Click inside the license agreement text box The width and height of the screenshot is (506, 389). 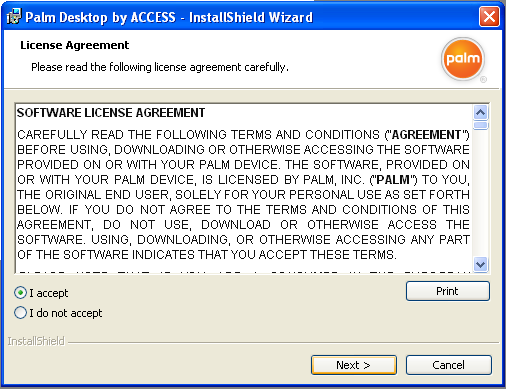pyautogui.click(x=244, y=189)
